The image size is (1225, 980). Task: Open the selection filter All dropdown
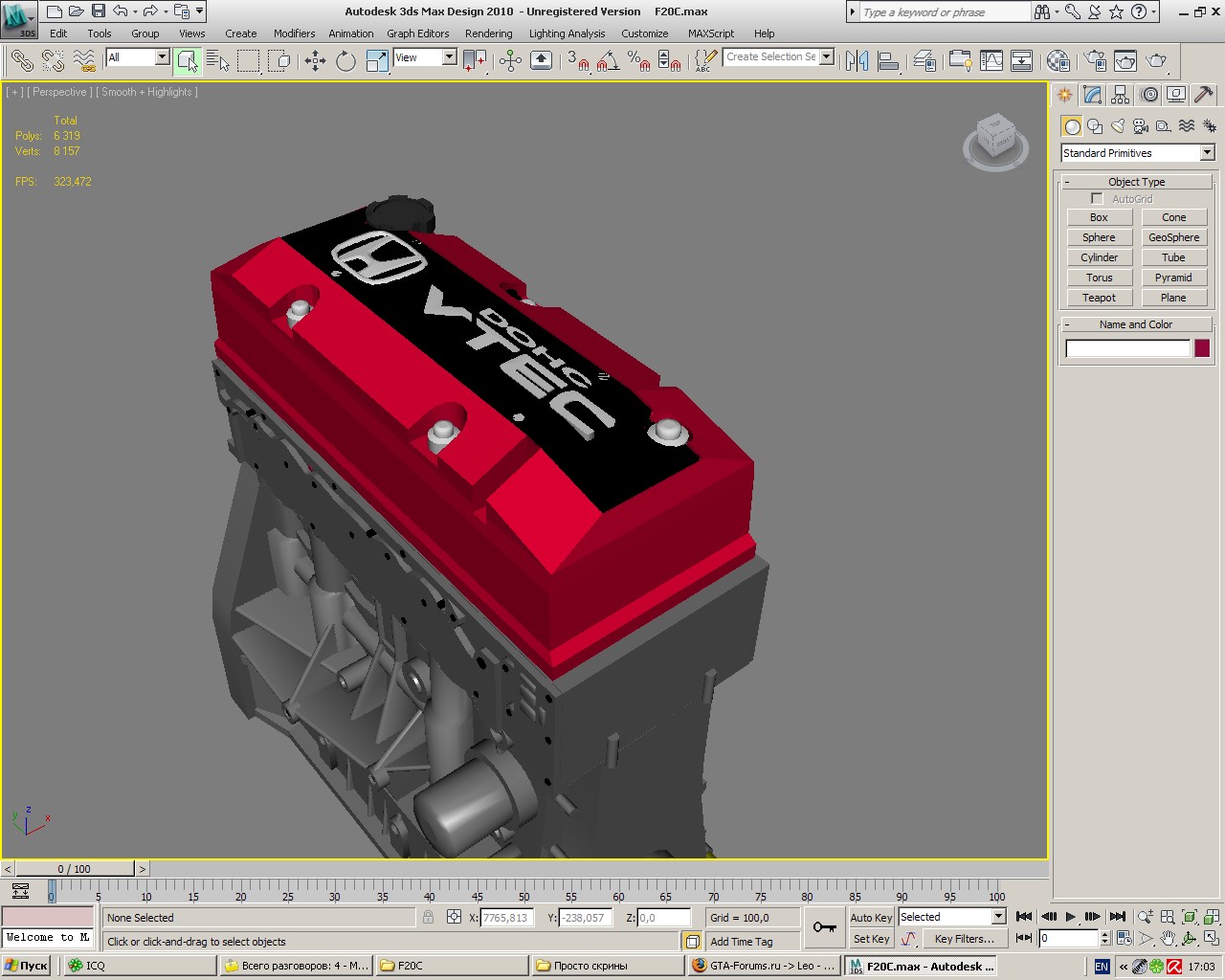tap(137, 57)
